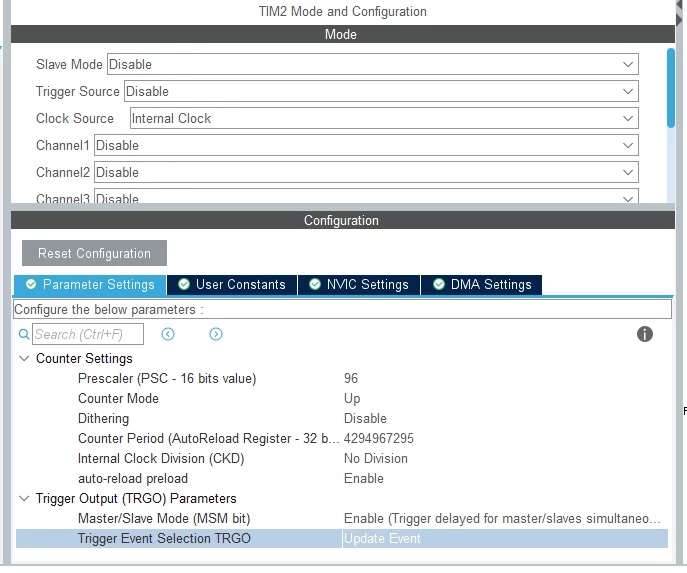This screenshot has width=687, height=573.
Task: Go to previous search result arrow
Action: 168,335
